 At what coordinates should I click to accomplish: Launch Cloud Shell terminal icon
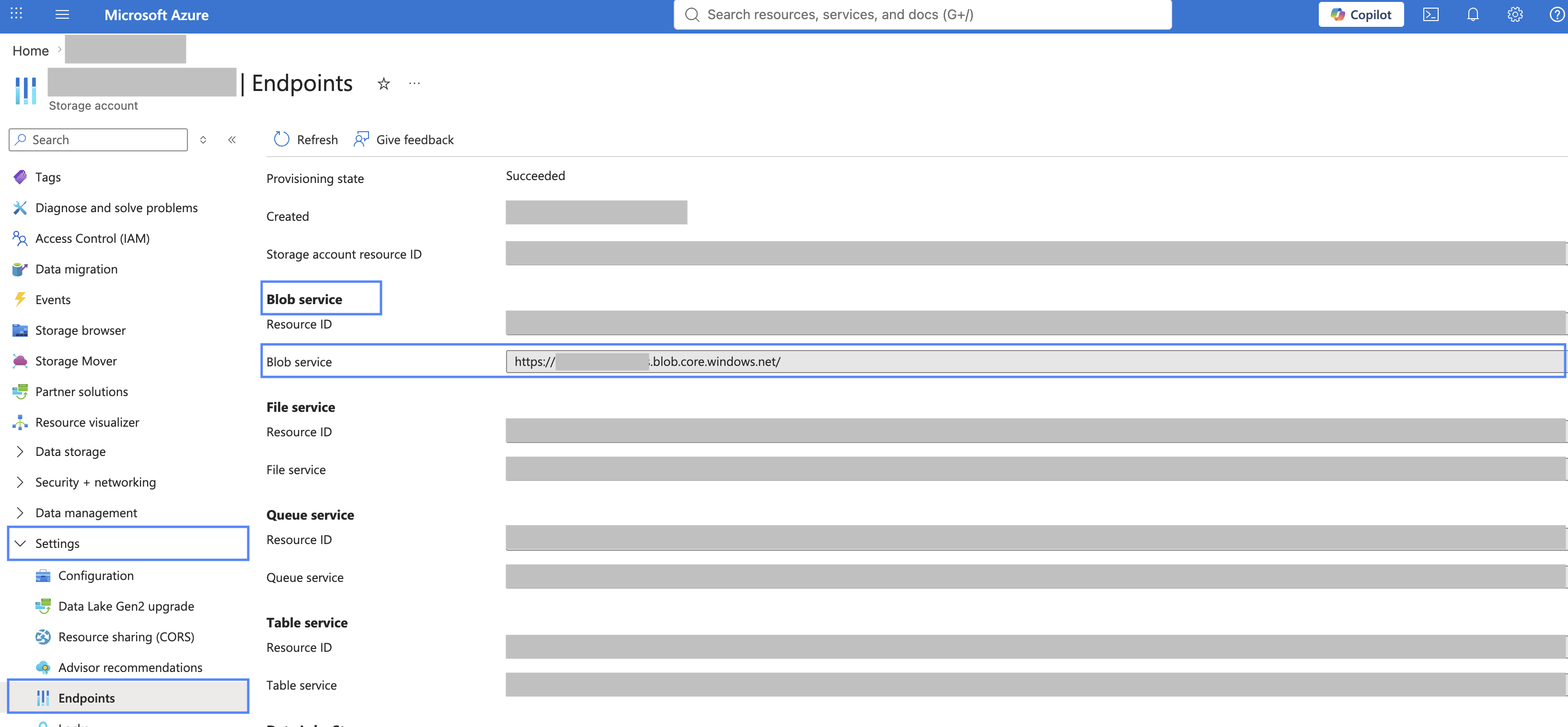(x=1430, y=14)
